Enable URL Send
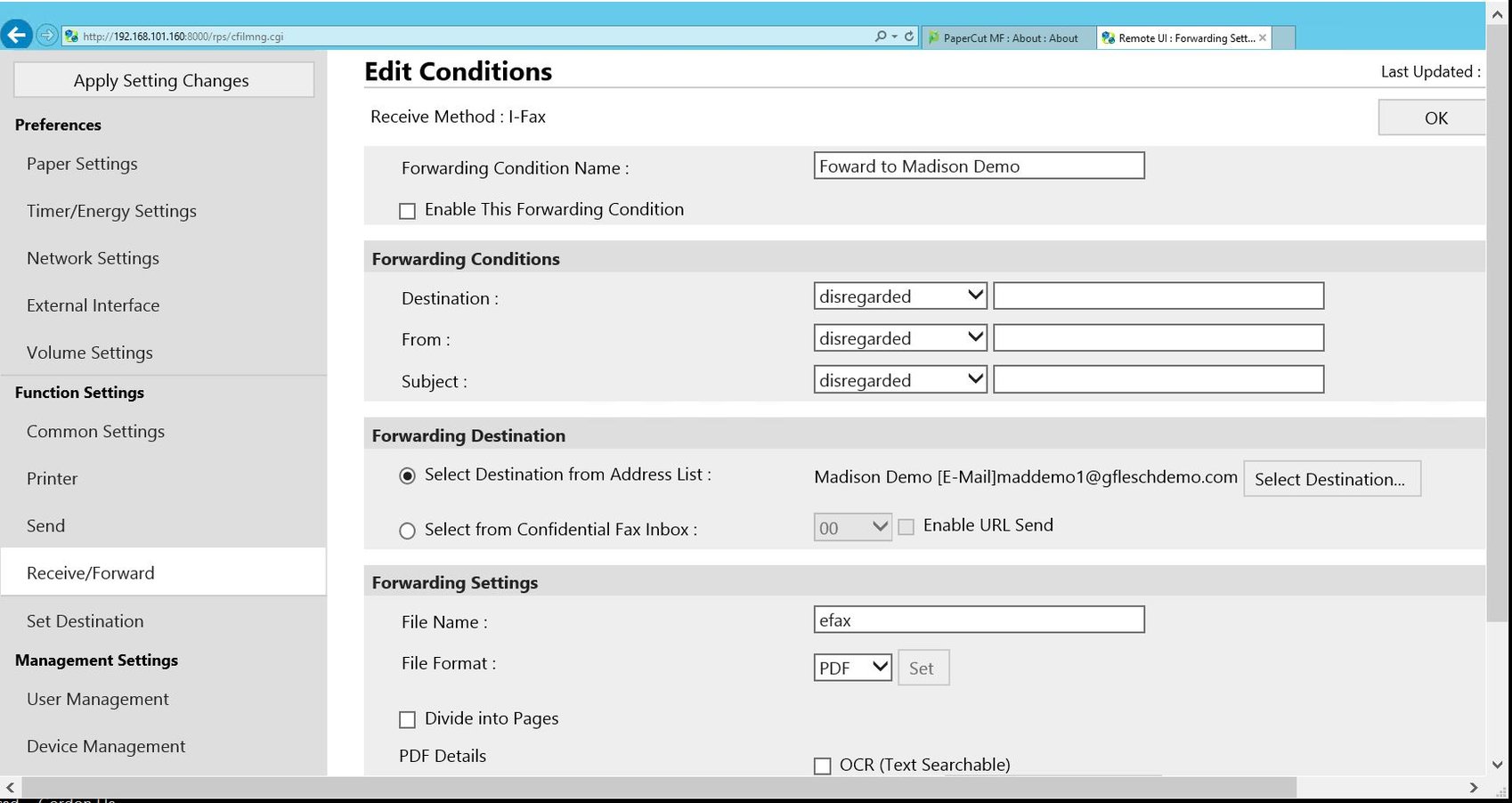Image resolution: width=1512 pixels, height=803 pixels. pos(906,526)
